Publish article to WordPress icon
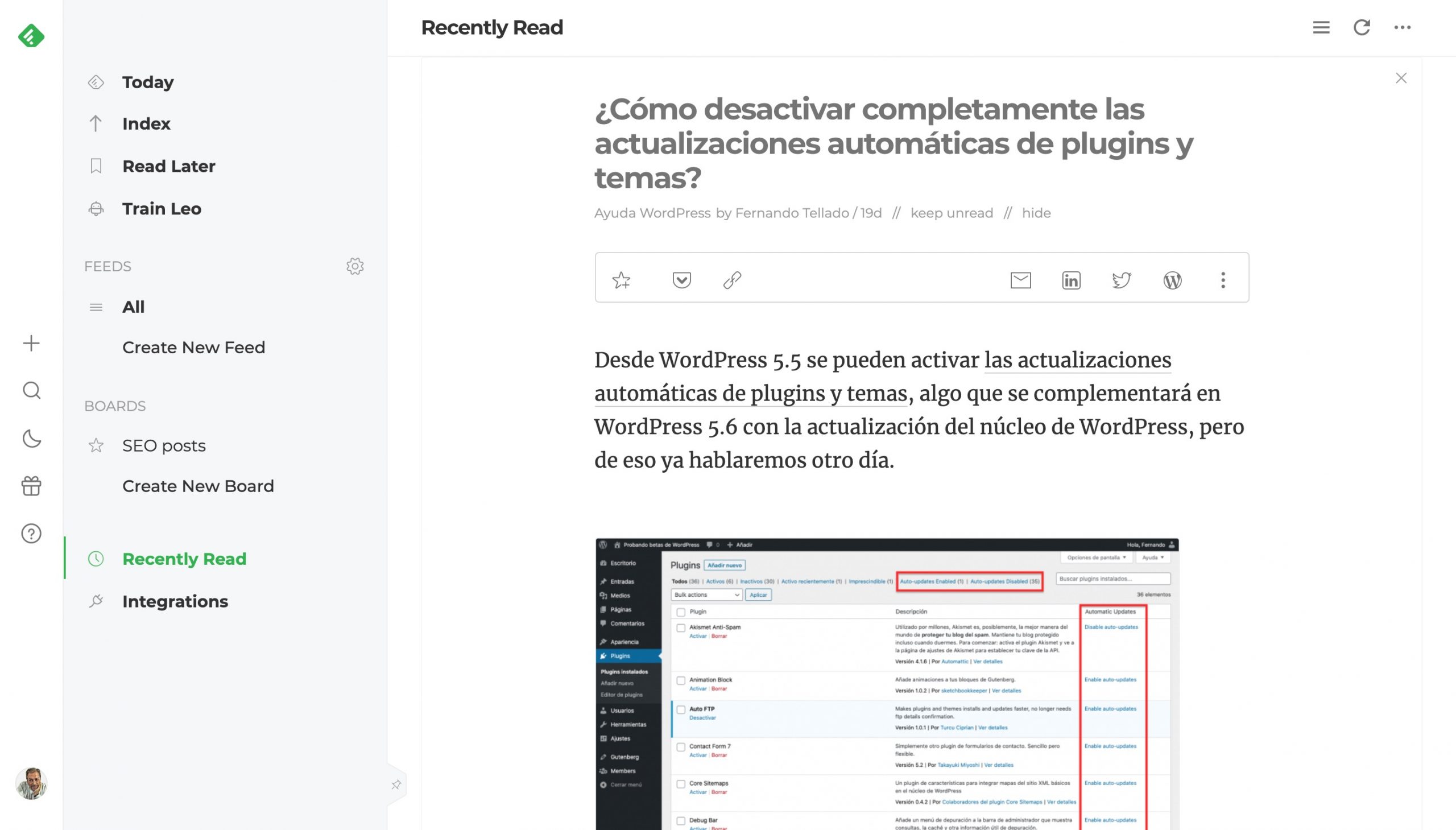The width and height of the screenshot is (1456, 830). pyautogui.click(x=1172, y=280)
